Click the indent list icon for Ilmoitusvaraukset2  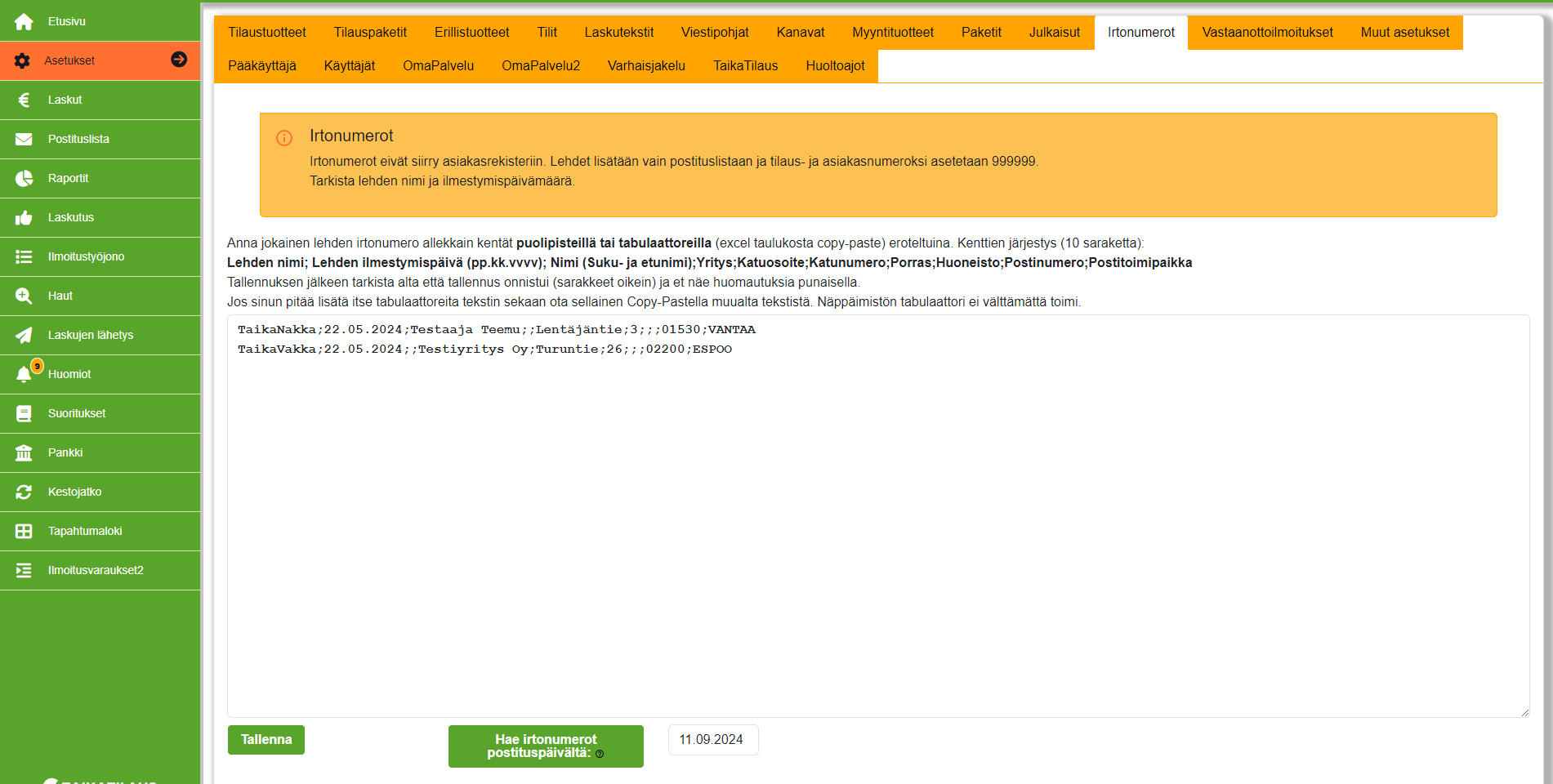point(24,570)
